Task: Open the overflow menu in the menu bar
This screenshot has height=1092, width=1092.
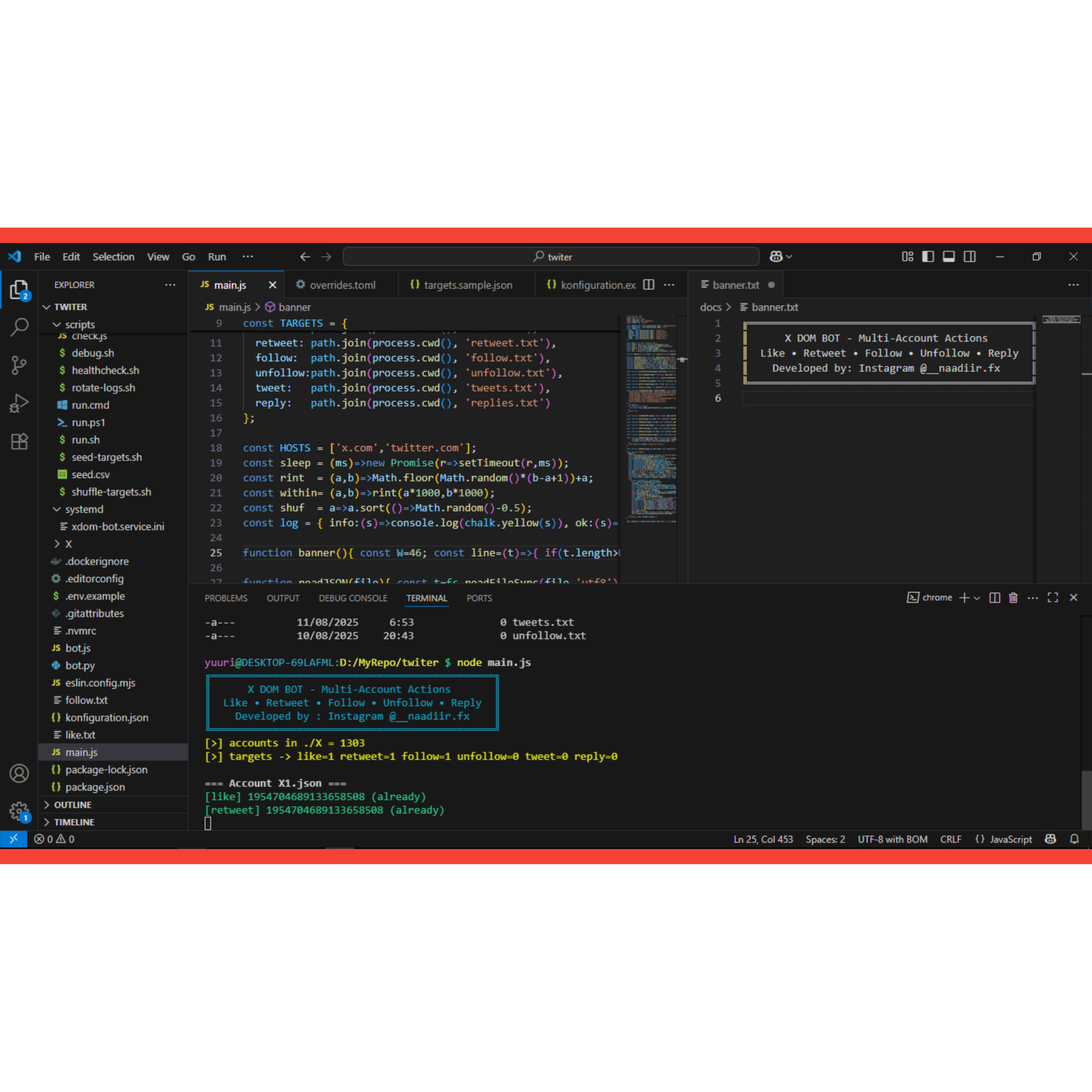Action: click(248, 257)
